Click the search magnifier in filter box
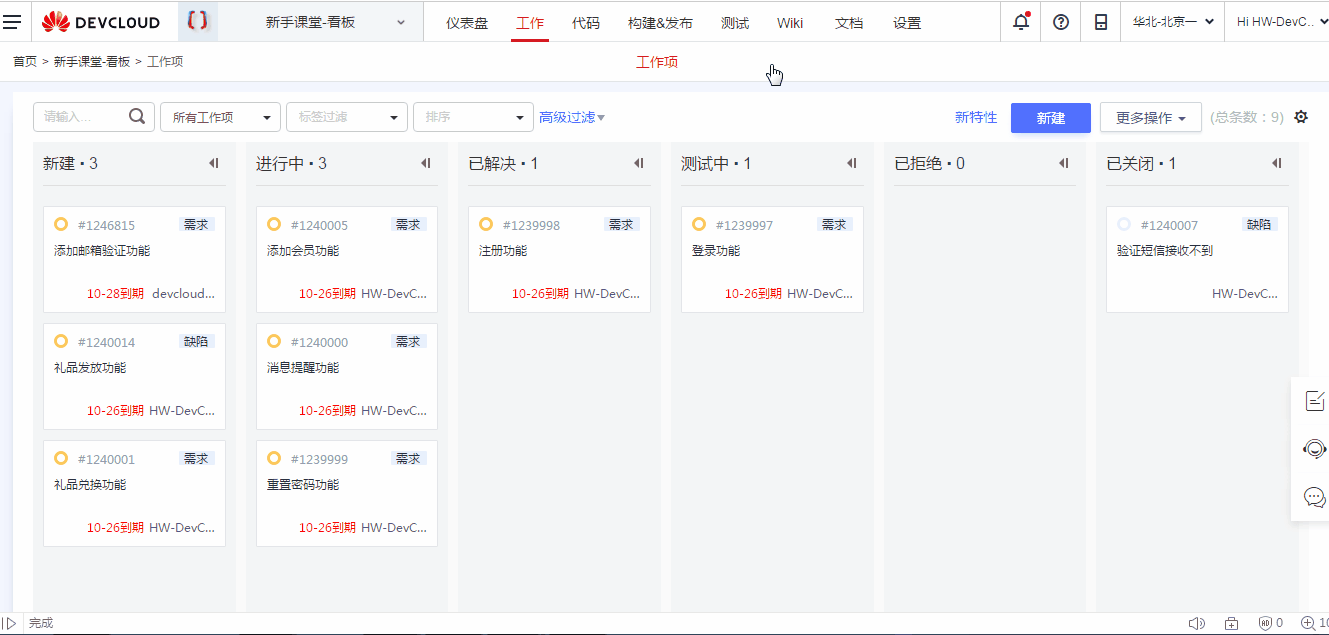Image resolution: width=1329 pixels, height=635 pixels. 137,116
